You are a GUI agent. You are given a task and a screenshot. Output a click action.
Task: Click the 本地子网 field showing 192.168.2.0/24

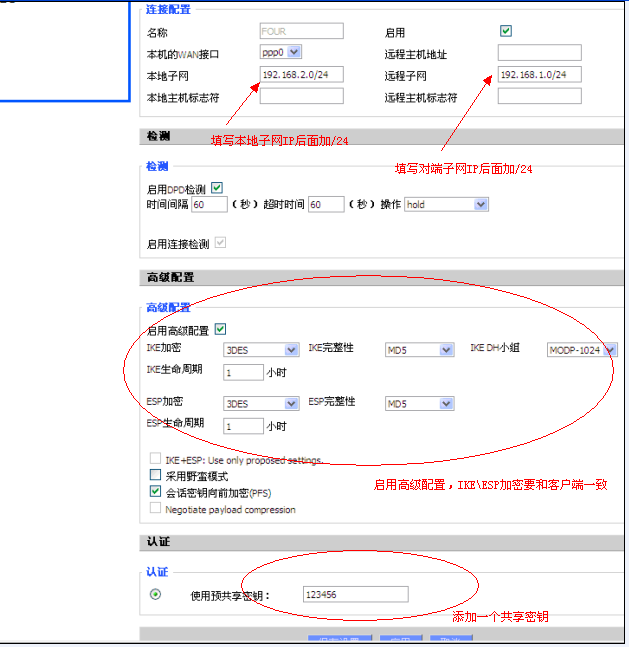301,75
